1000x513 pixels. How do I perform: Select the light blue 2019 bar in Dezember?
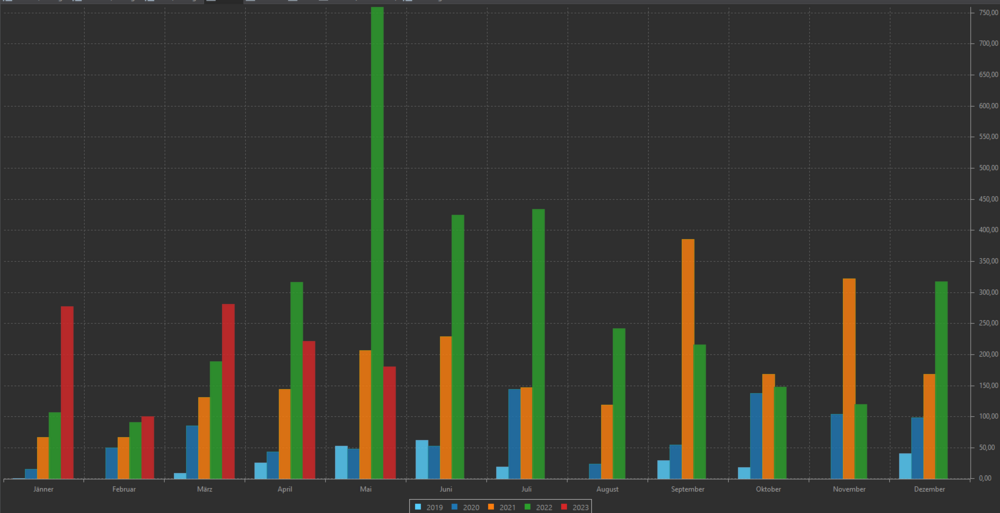(x=906, y=466)
